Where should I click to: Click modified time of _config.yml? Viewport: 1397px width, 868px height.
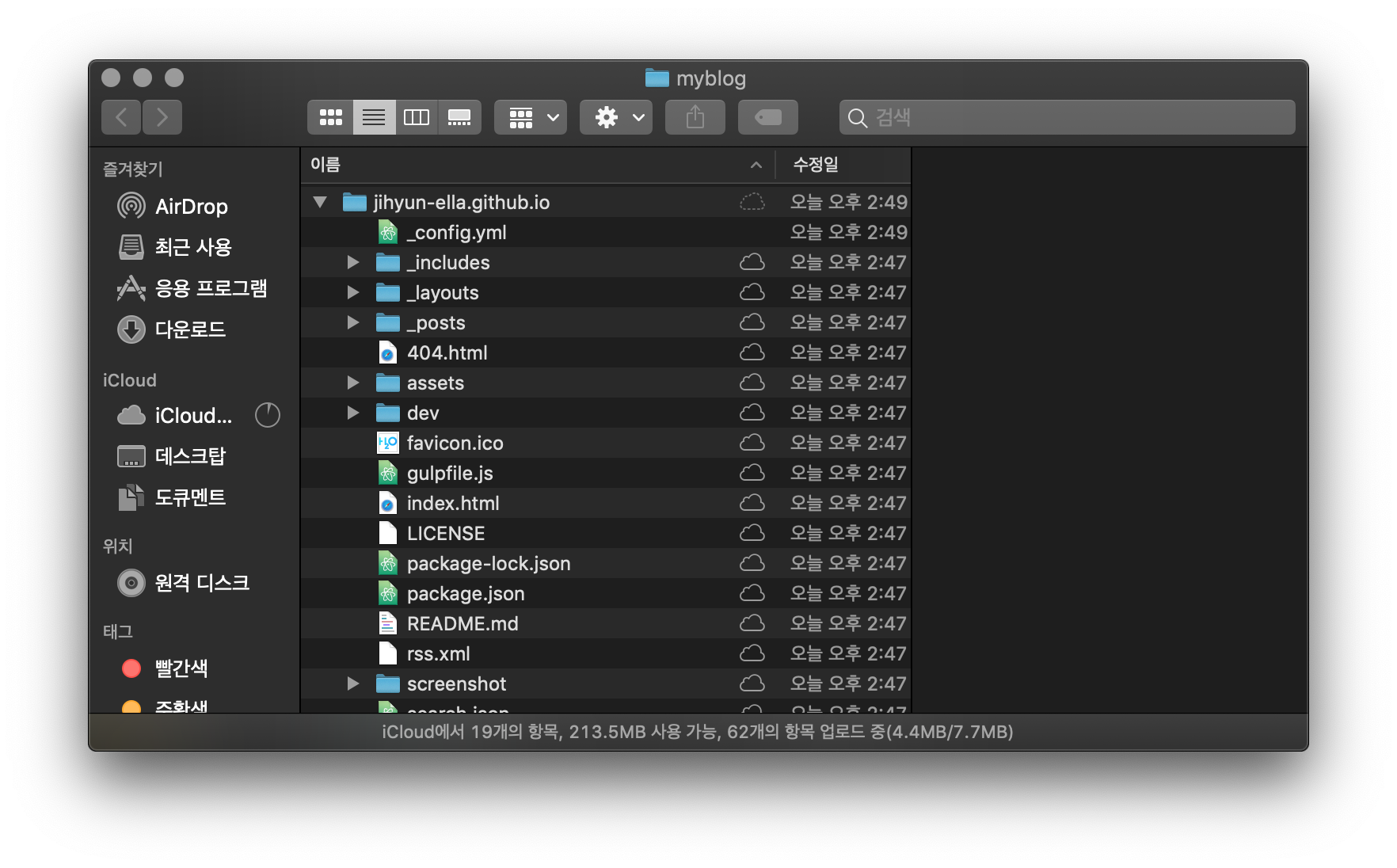pos(848,232)
